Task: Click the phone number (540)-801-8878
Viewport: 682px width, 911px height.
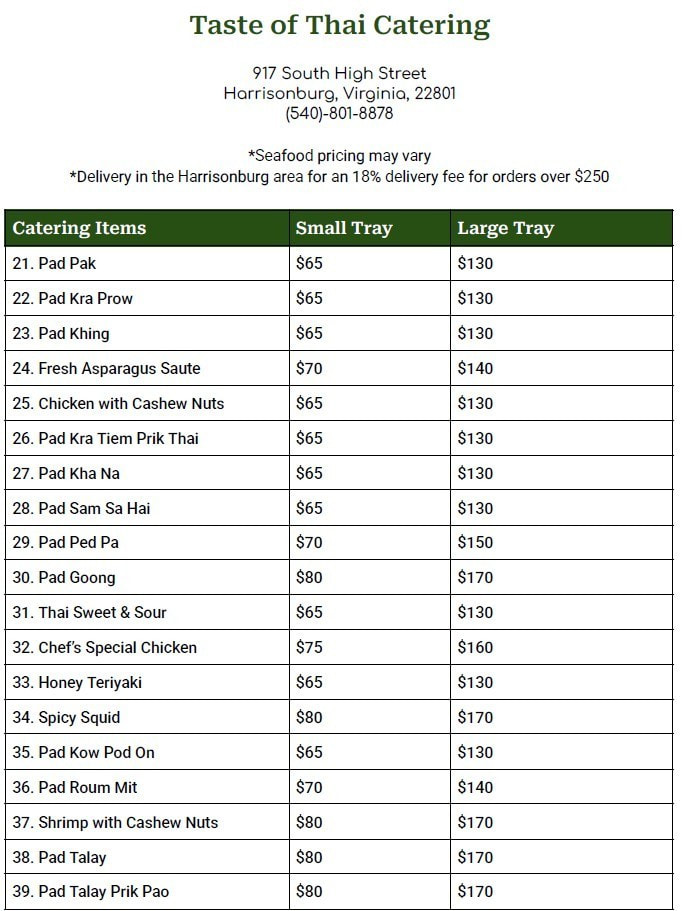Action: point(340,114)
